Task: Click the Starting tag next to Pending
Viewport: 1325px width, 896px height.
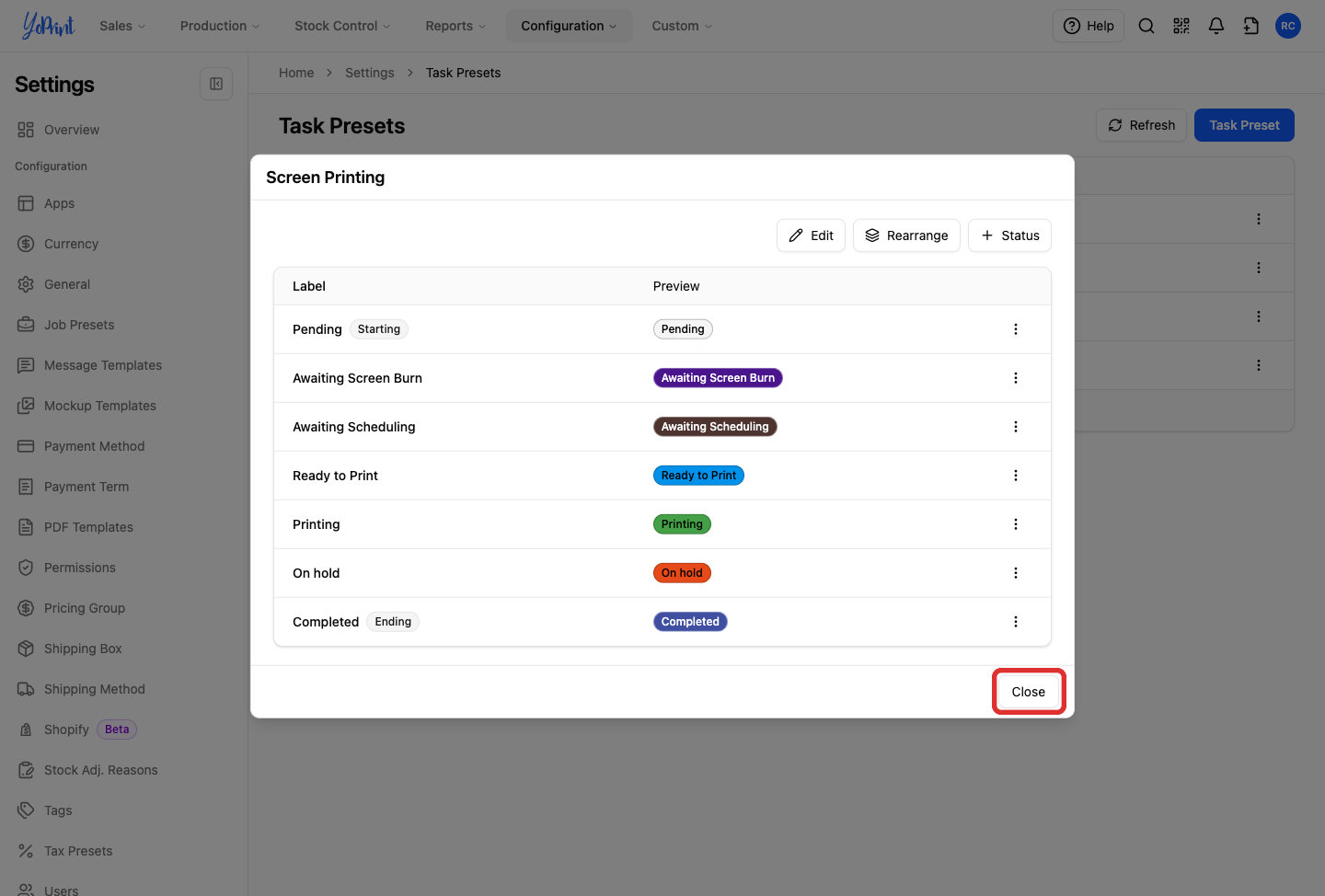Action: point(379,329)
